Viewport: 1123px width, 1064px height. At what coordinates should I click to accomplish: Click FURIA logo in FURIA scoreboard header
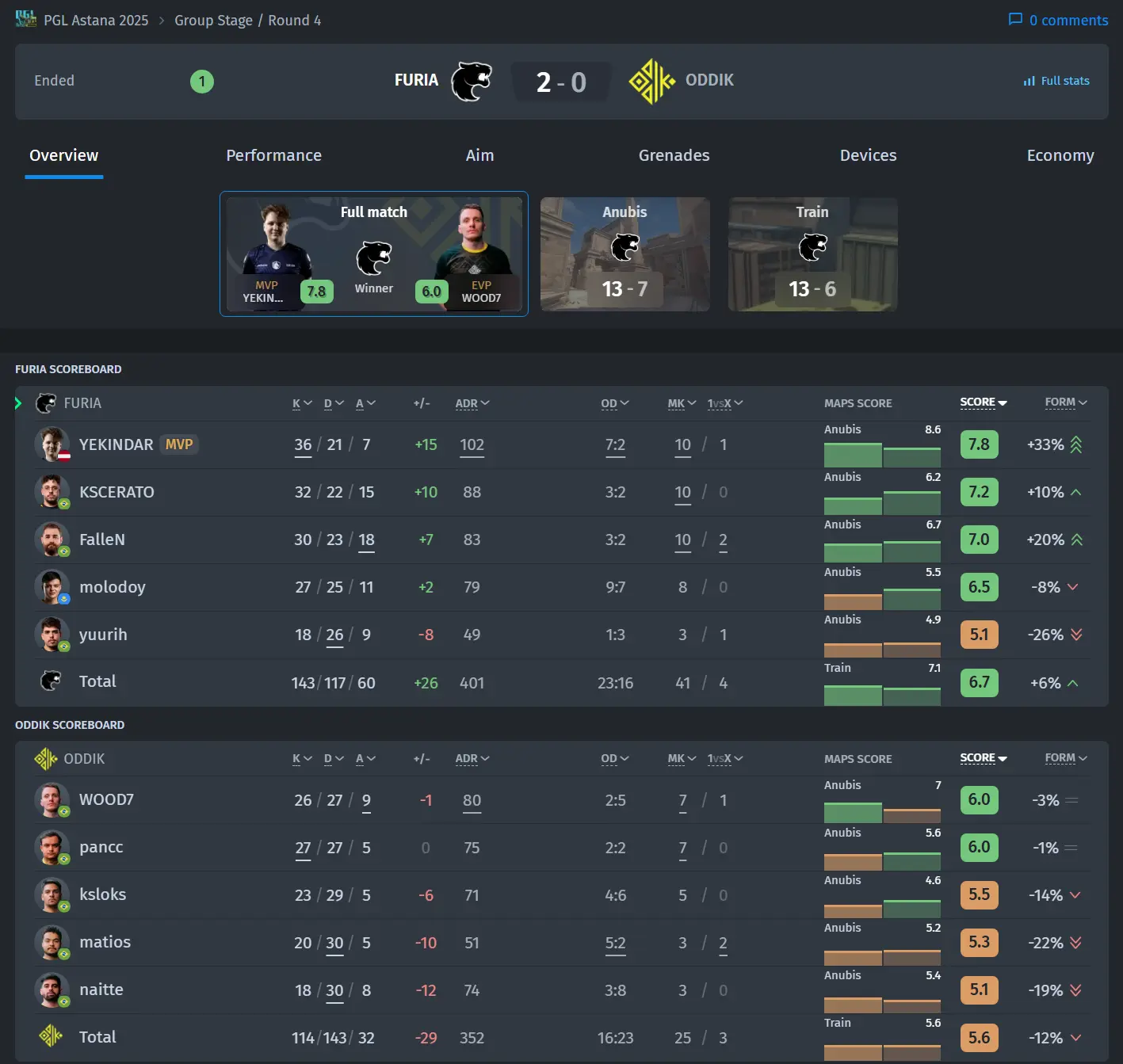pos(46,403)
